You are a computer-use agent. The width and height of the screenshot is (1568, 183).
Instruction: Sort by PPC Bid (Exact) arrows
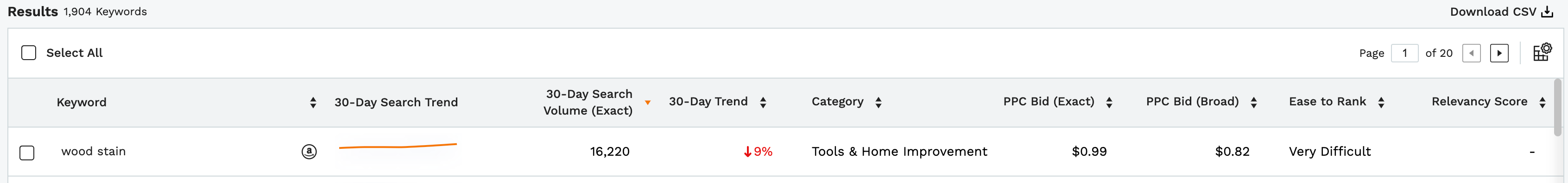[1109, 103]
